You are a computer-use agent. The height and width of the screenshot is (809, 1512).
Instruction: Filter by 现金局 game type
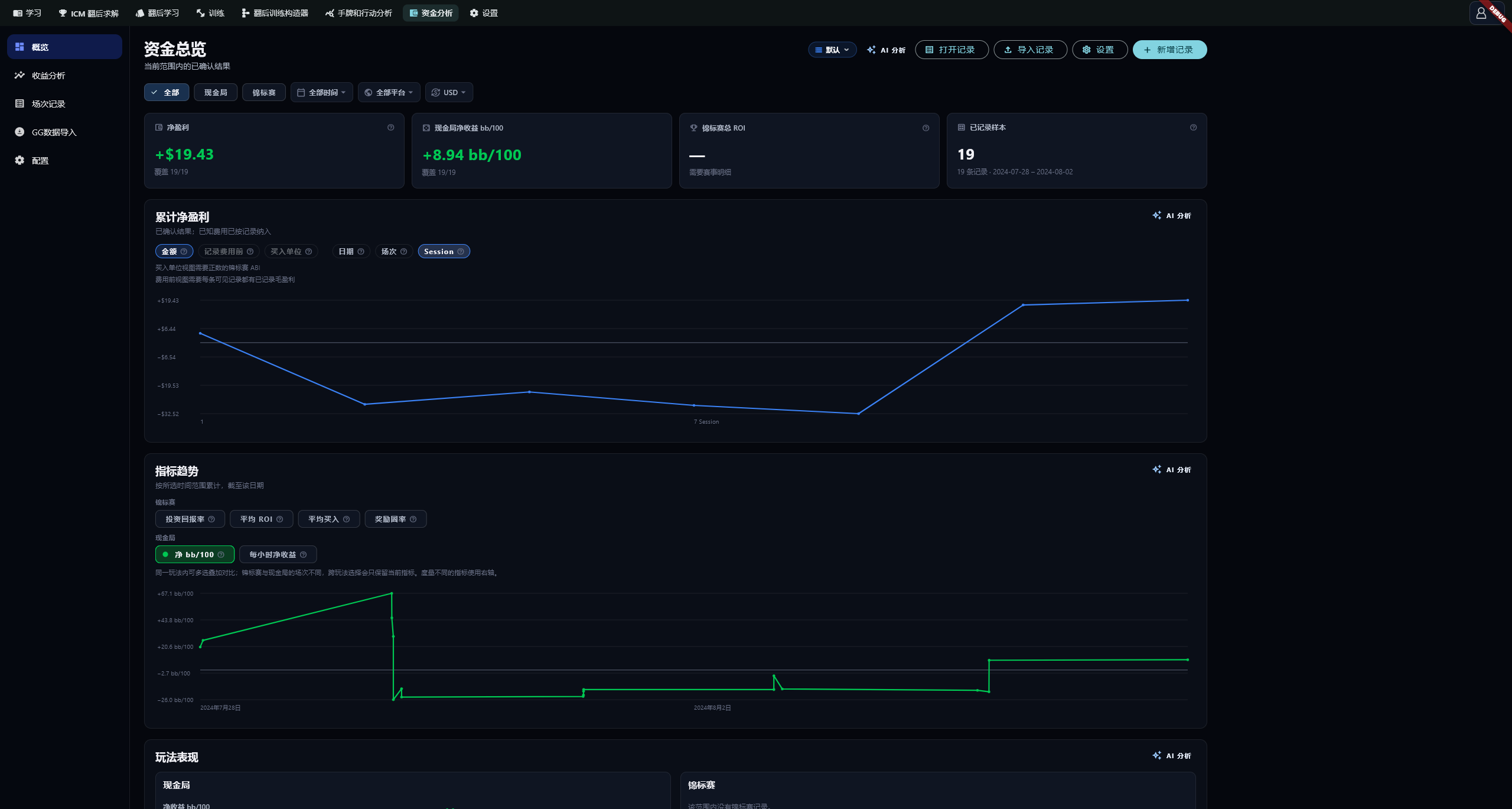(x=216, y=93)
